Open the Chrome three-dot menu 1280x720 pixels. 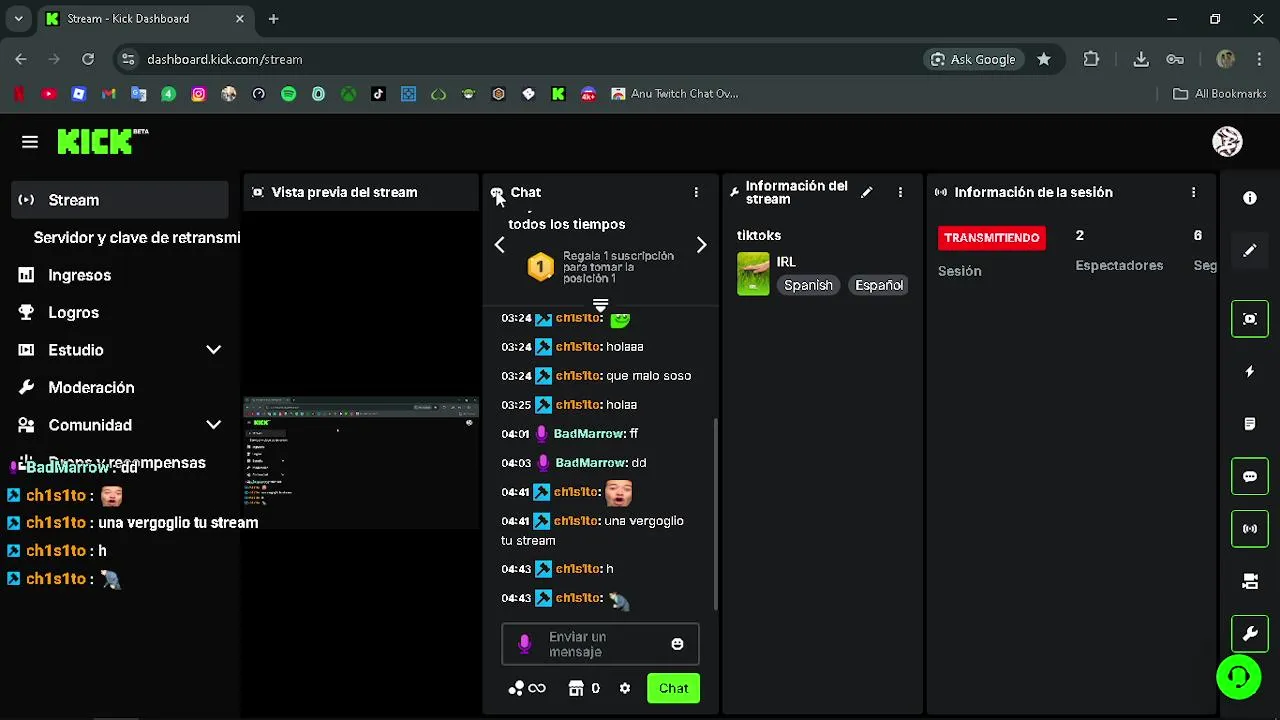point(1260,59)
